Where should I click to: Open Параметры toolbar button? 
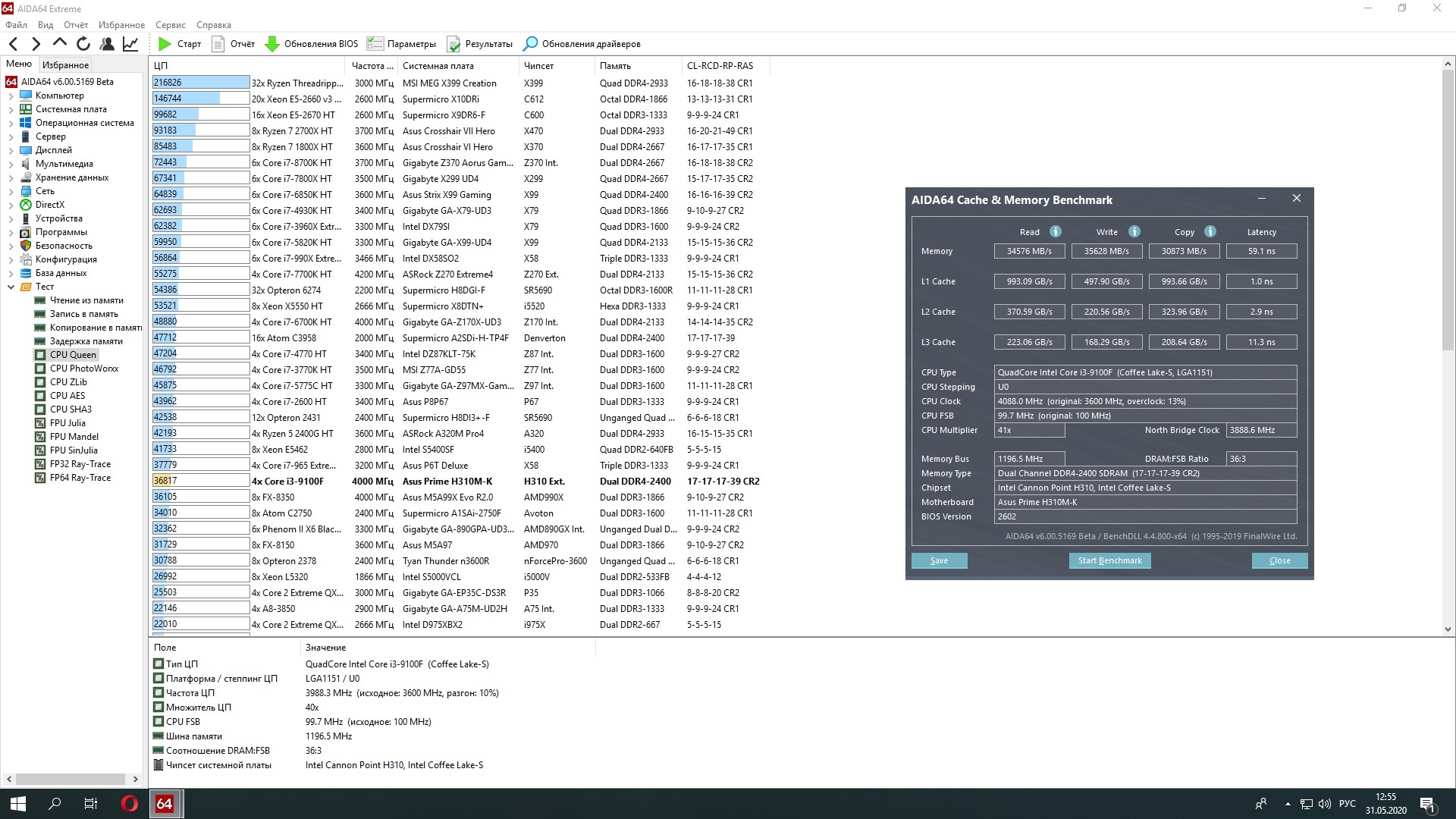(401, 44)
